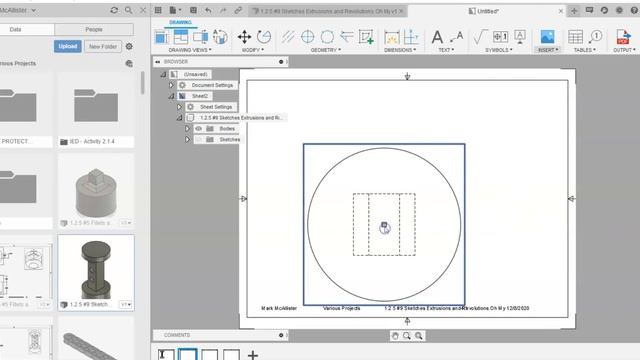Open the File menu dropdown

point(175,10)
